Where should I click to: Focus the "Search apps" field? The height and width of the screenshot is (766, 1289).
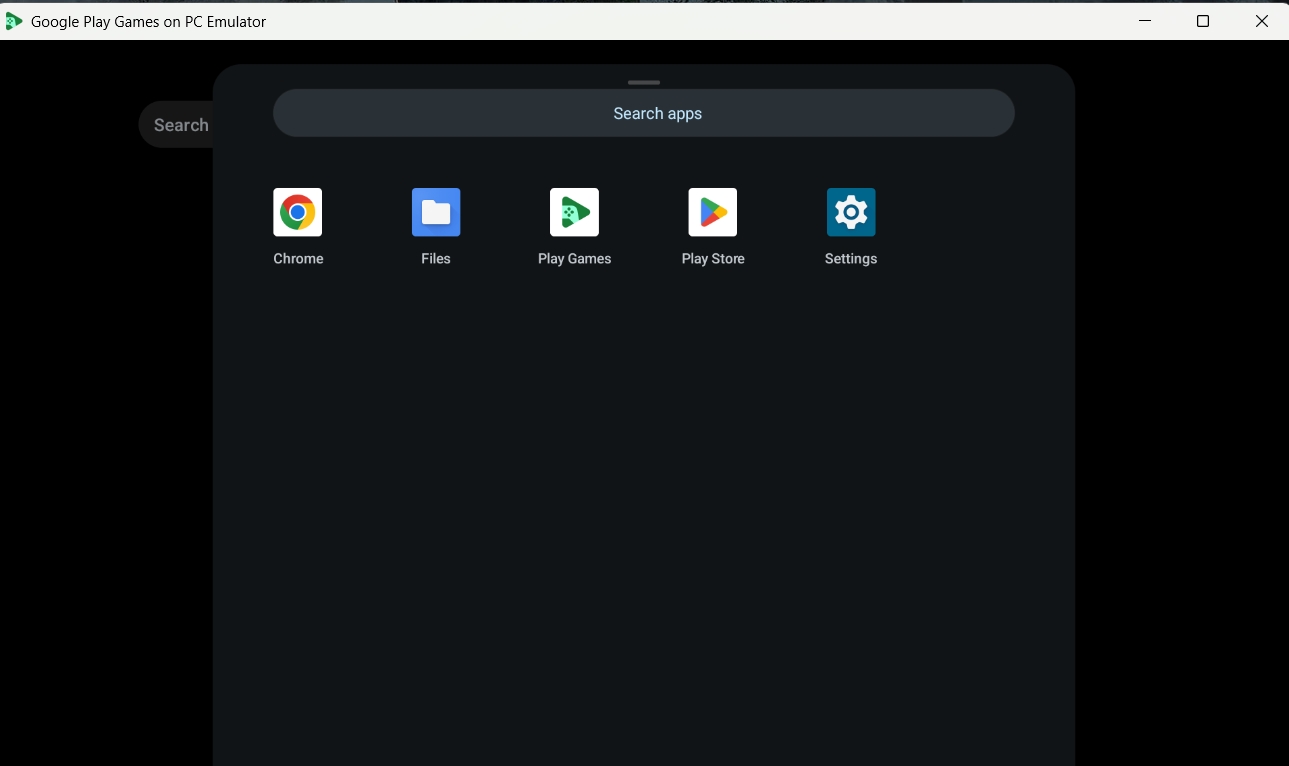[x=644, y=113]
